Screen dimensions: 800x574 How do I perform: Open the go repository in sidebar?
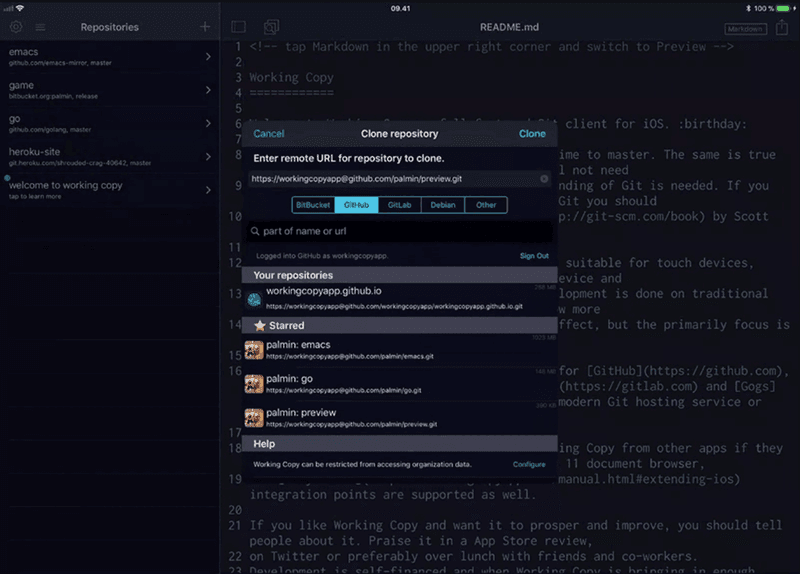click(110, 123)
